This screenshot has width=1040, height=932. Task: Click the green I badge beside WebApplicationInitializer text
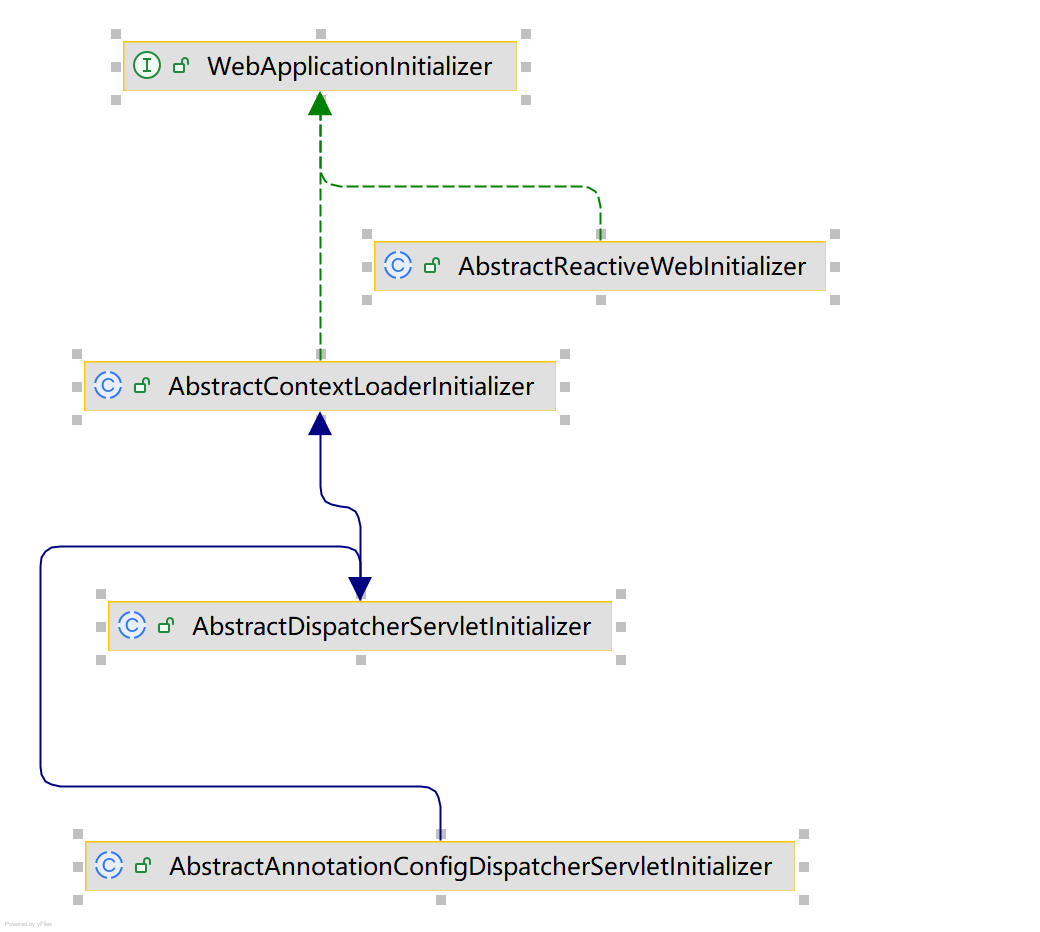[x=148, y=65]
